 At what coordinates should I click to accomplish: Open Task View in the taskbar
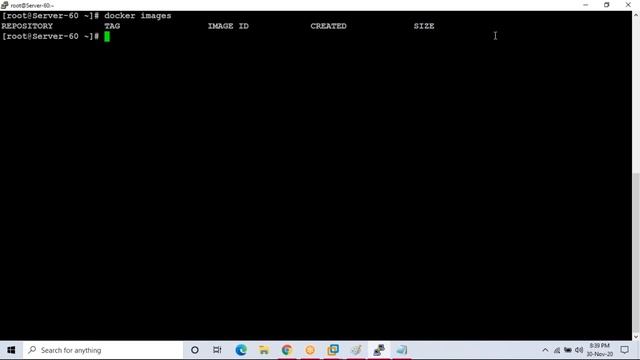[x=217, y=350]
